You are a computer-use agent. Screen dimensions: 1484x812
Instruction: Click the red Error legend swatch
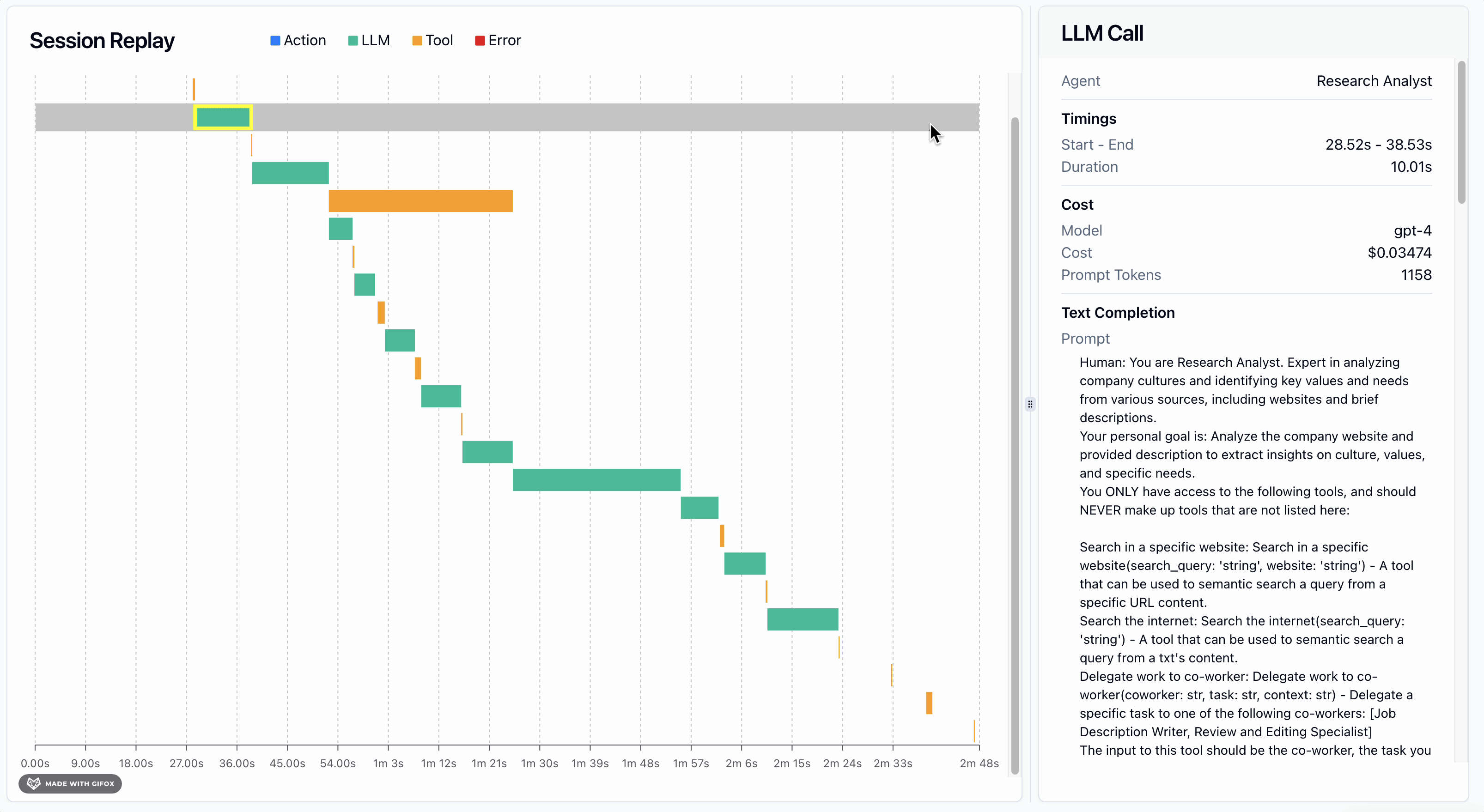click(x=480, y=40)
